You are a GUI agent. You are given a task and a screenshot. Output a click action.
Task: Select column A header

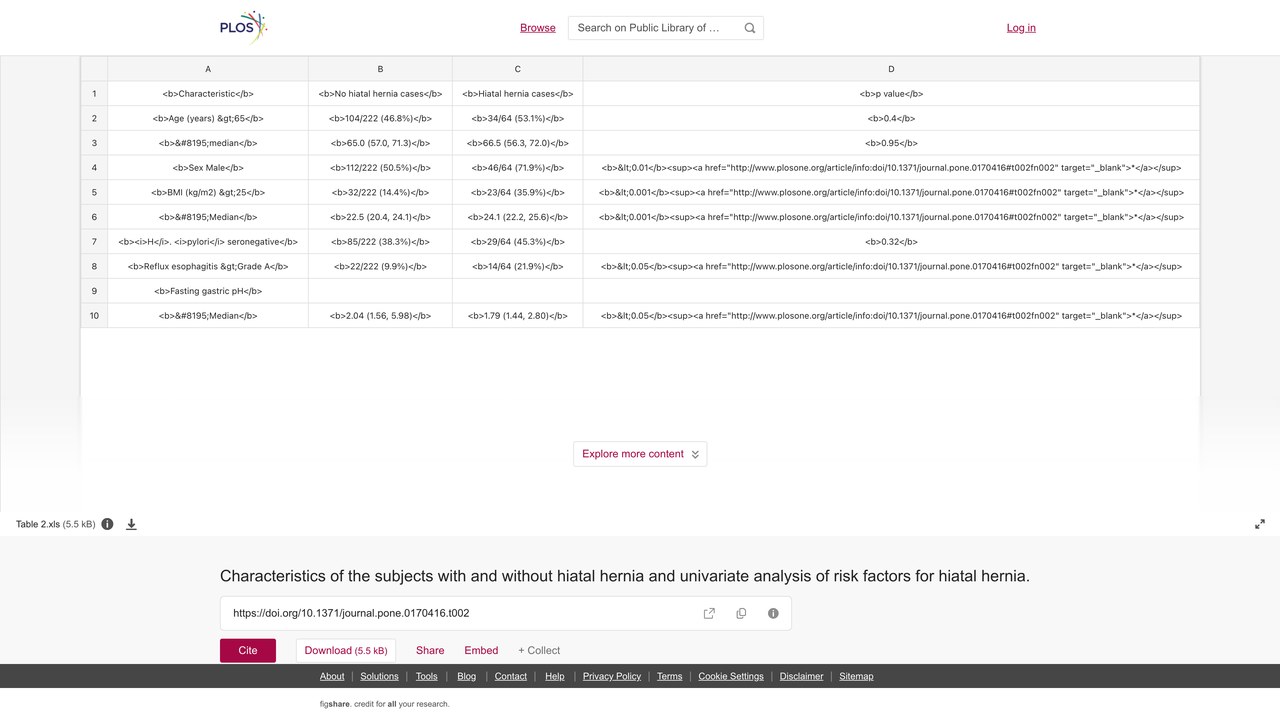click(x=208, y=69)
